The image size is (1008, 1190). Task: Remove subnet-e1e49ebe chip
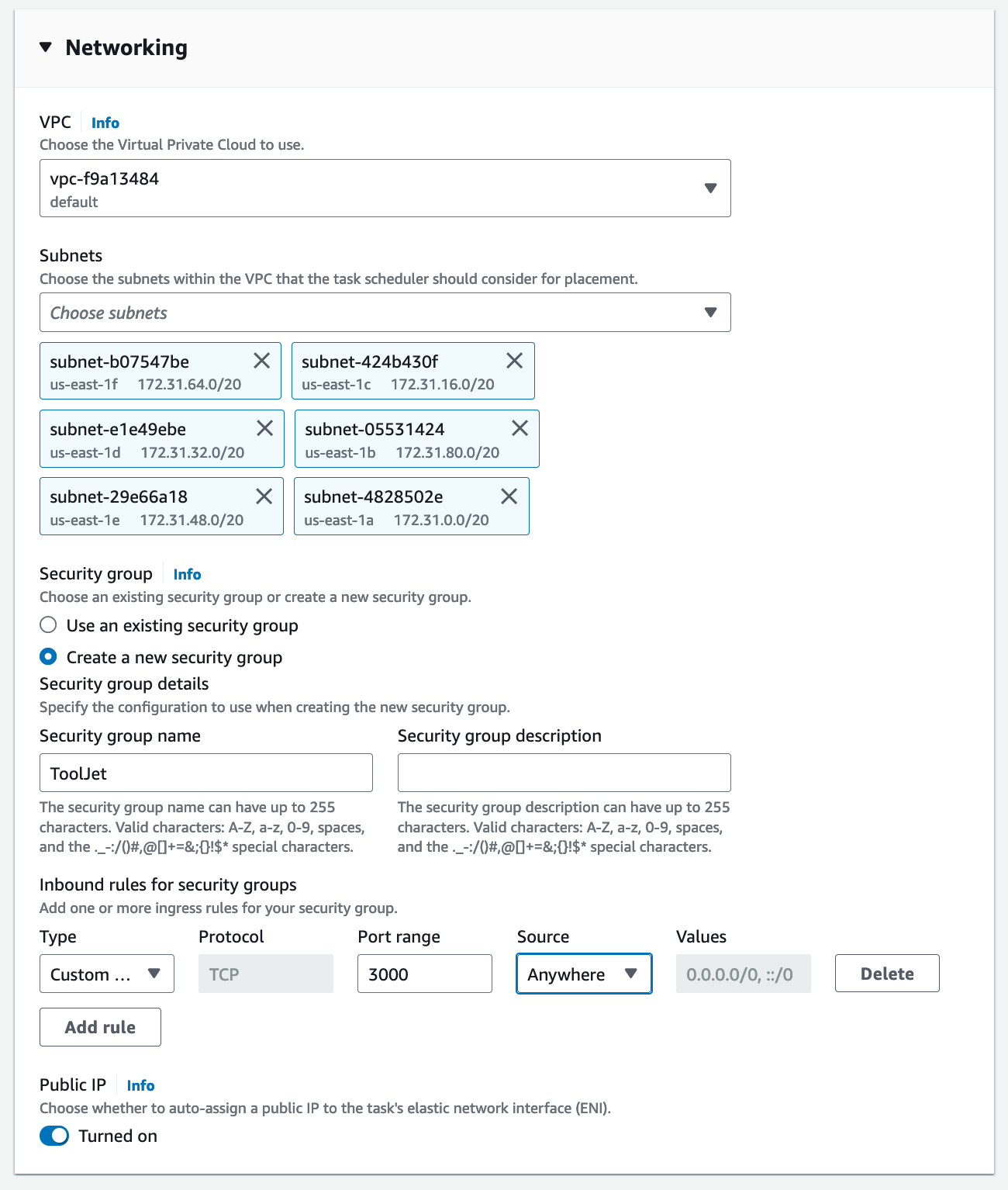pos(264,428)
